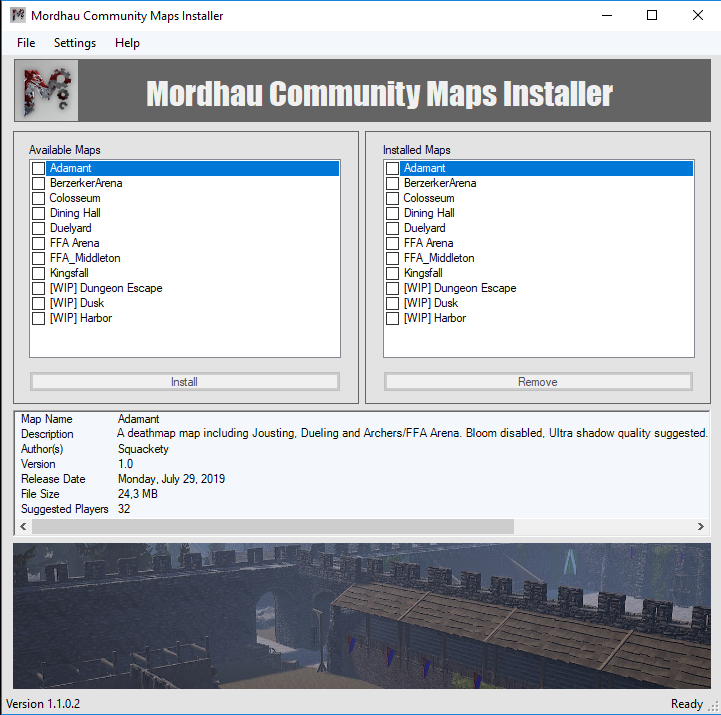Select Duelyard name in Installed Maps list
Image resolution: width=721 pixels, height=715 pixels.
[425, 228]
